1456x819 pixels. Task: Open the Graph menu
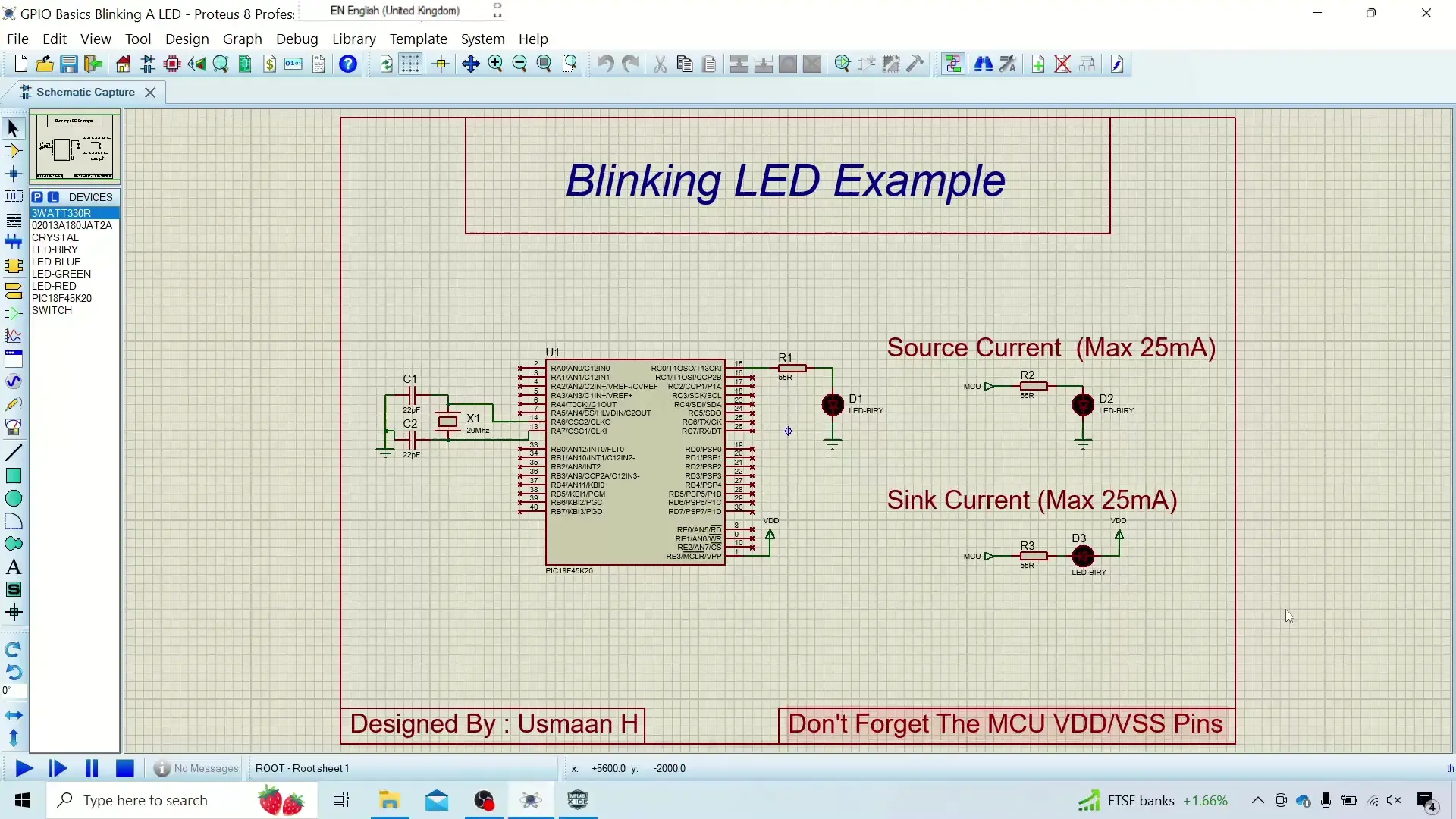pyautogui.click(x=242, y=39)
